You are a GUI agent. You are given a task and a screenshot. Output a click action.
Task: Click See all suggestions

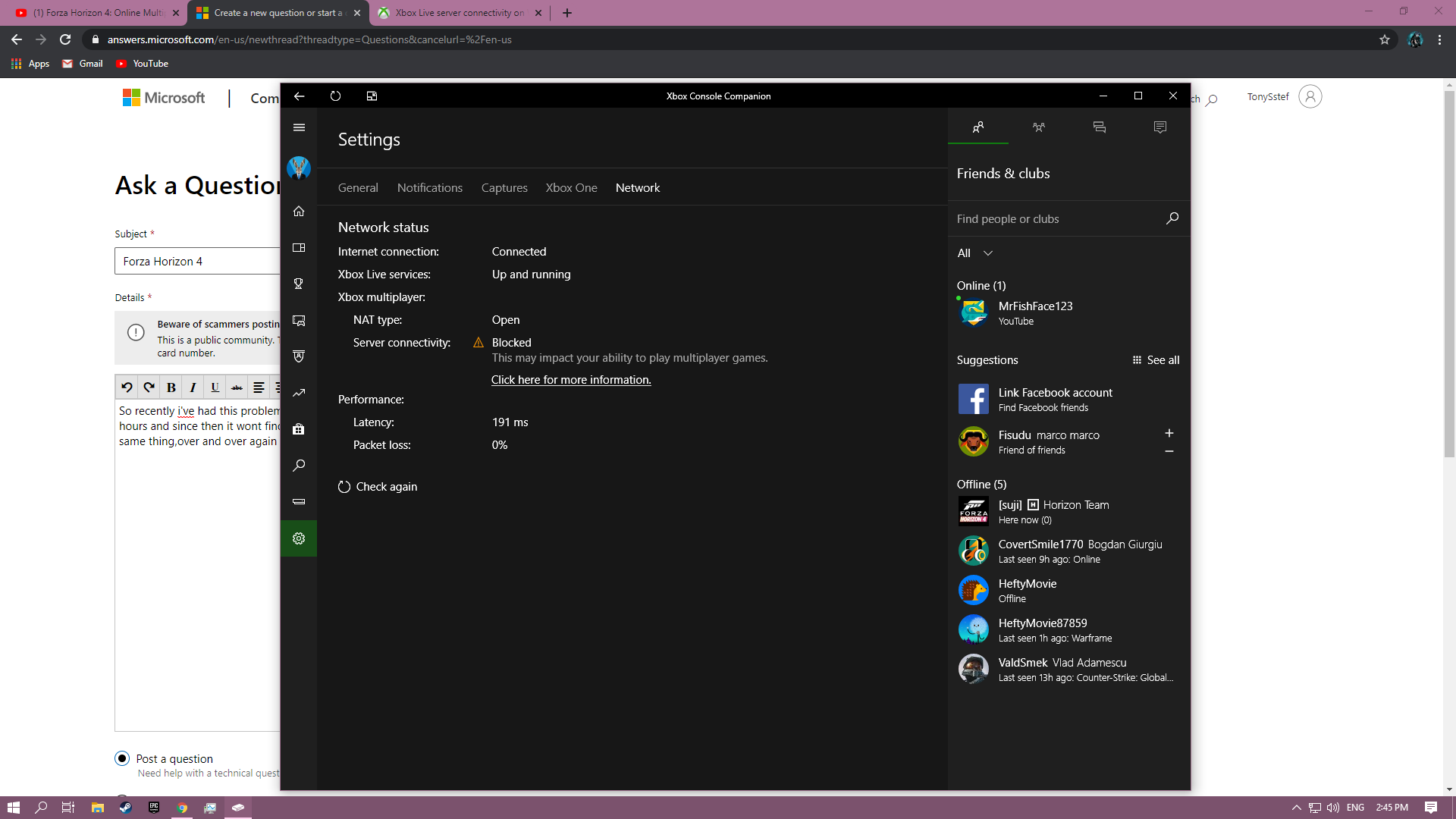tap(1156, 360)
